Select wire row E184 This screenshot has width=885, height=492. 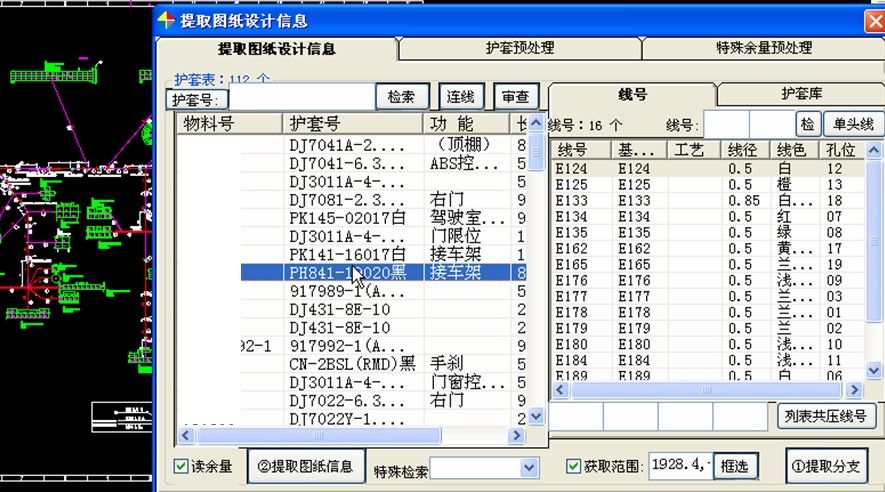[x=707, y=361]
